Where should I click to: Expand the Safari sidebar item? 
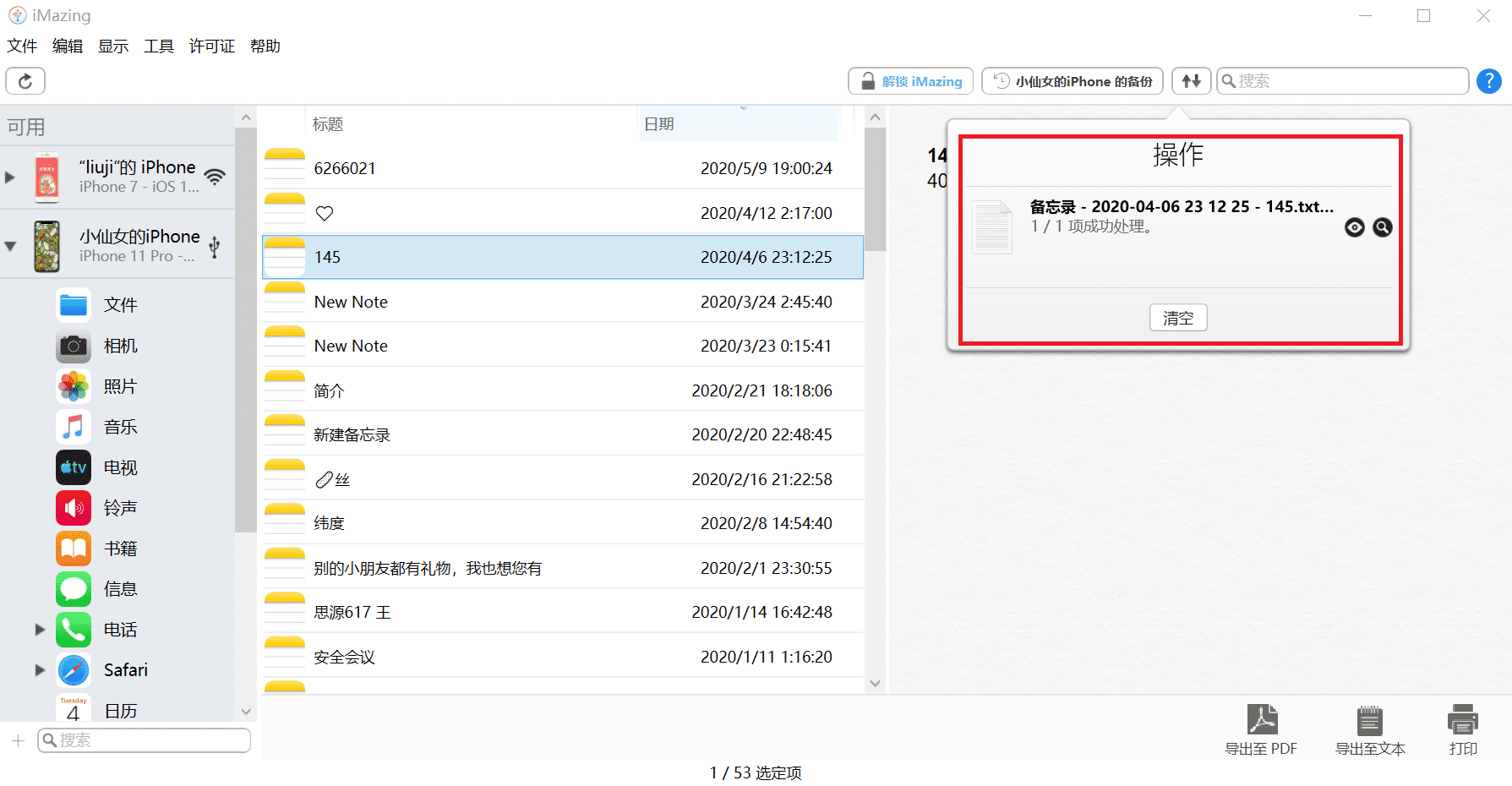click(x=40, y=670)
